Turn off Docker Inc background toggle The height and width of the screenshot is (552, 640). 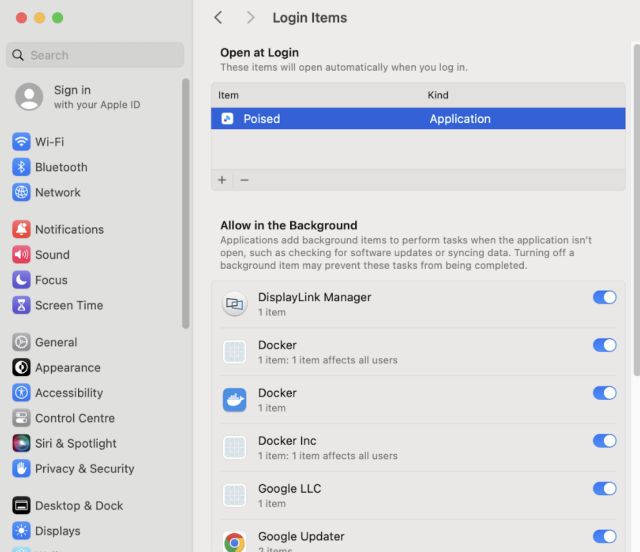point(604,441)
